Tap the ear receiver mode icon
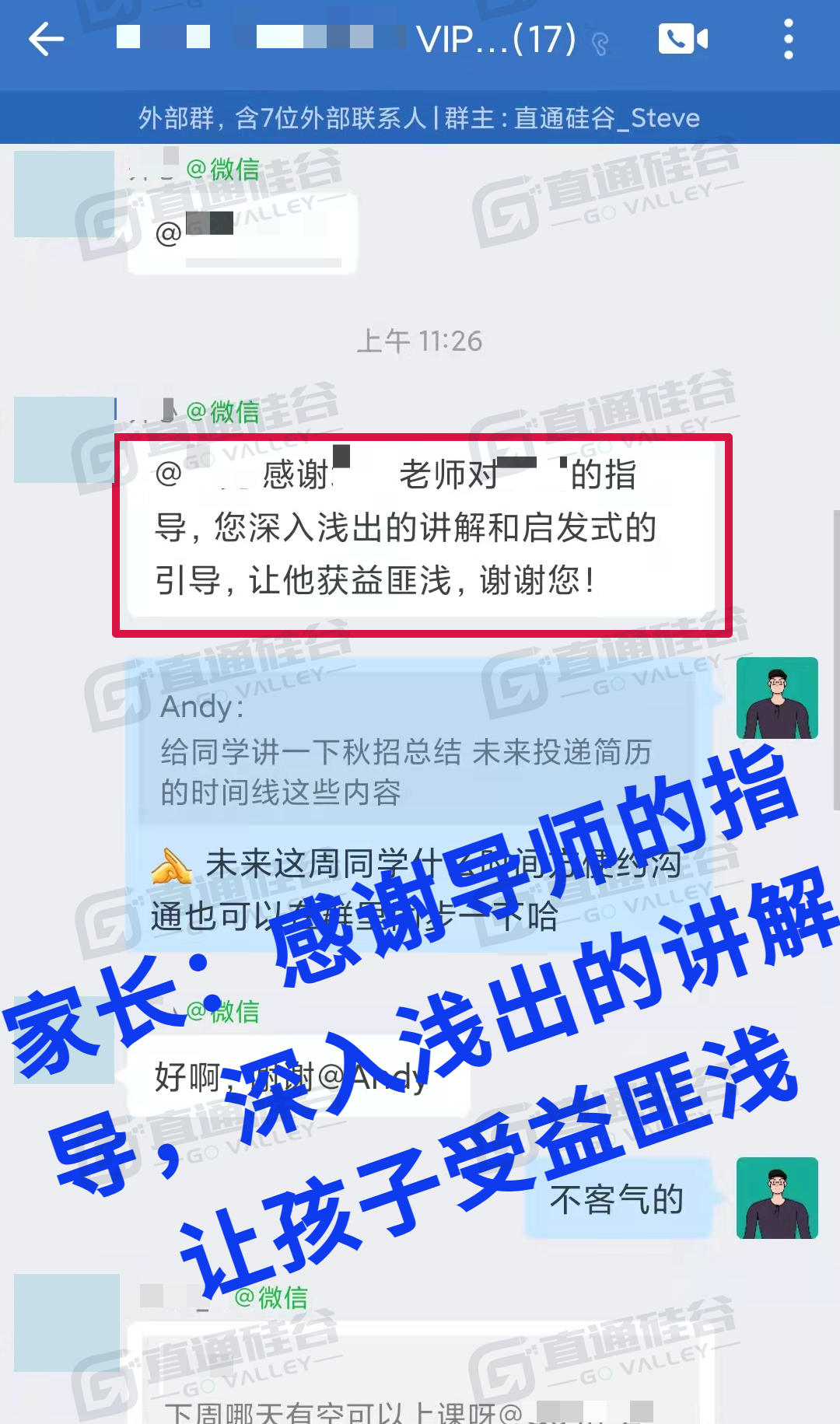The height and width of the screenshot is (1424, 840). tap(600, 44)
